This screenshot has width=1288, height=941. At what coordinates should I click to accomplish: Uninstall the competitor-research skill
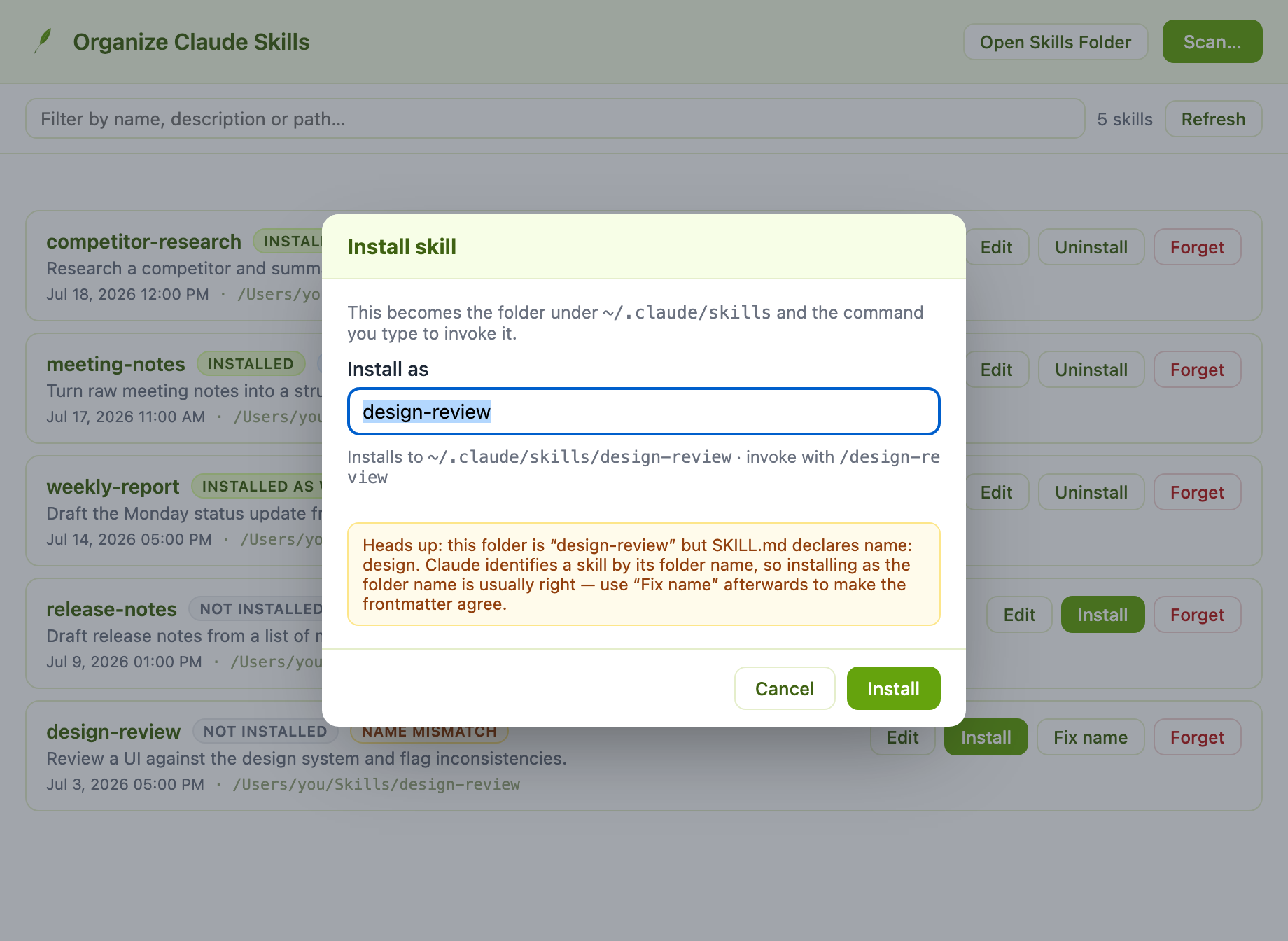click(1091, 247)
